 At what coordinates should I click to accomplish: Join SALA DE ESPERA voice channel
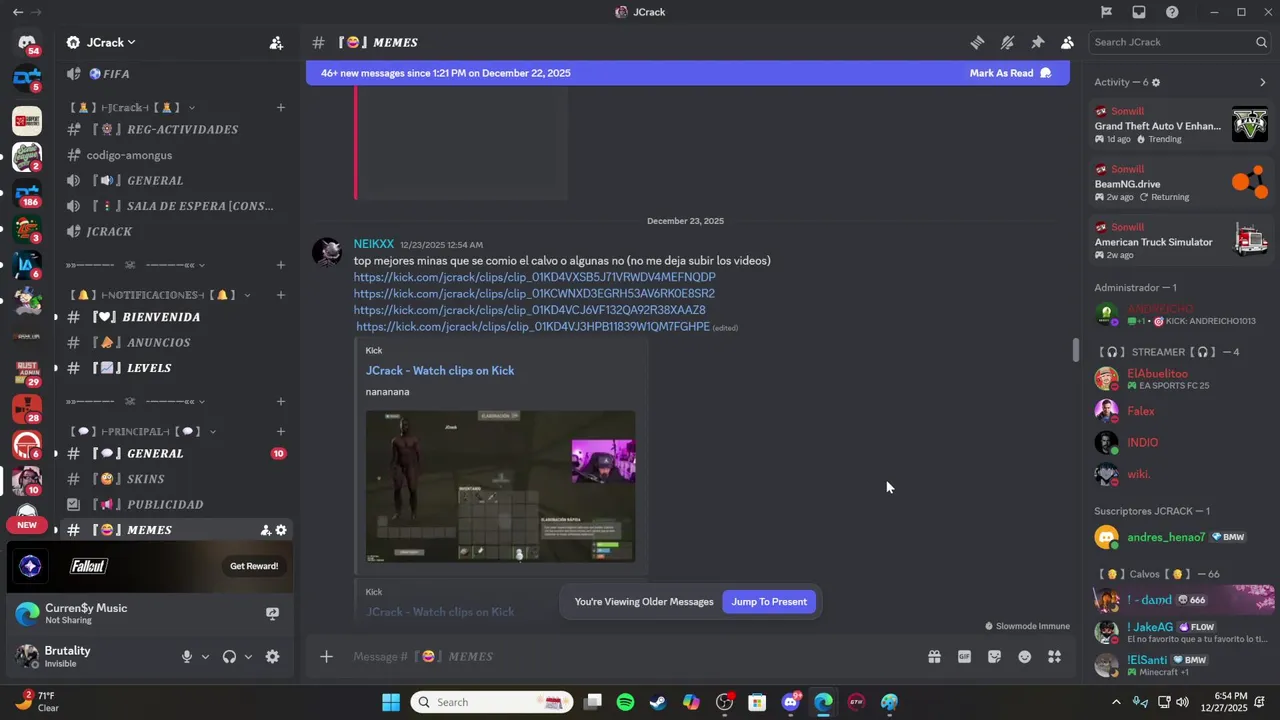click(x=175, y=206)
